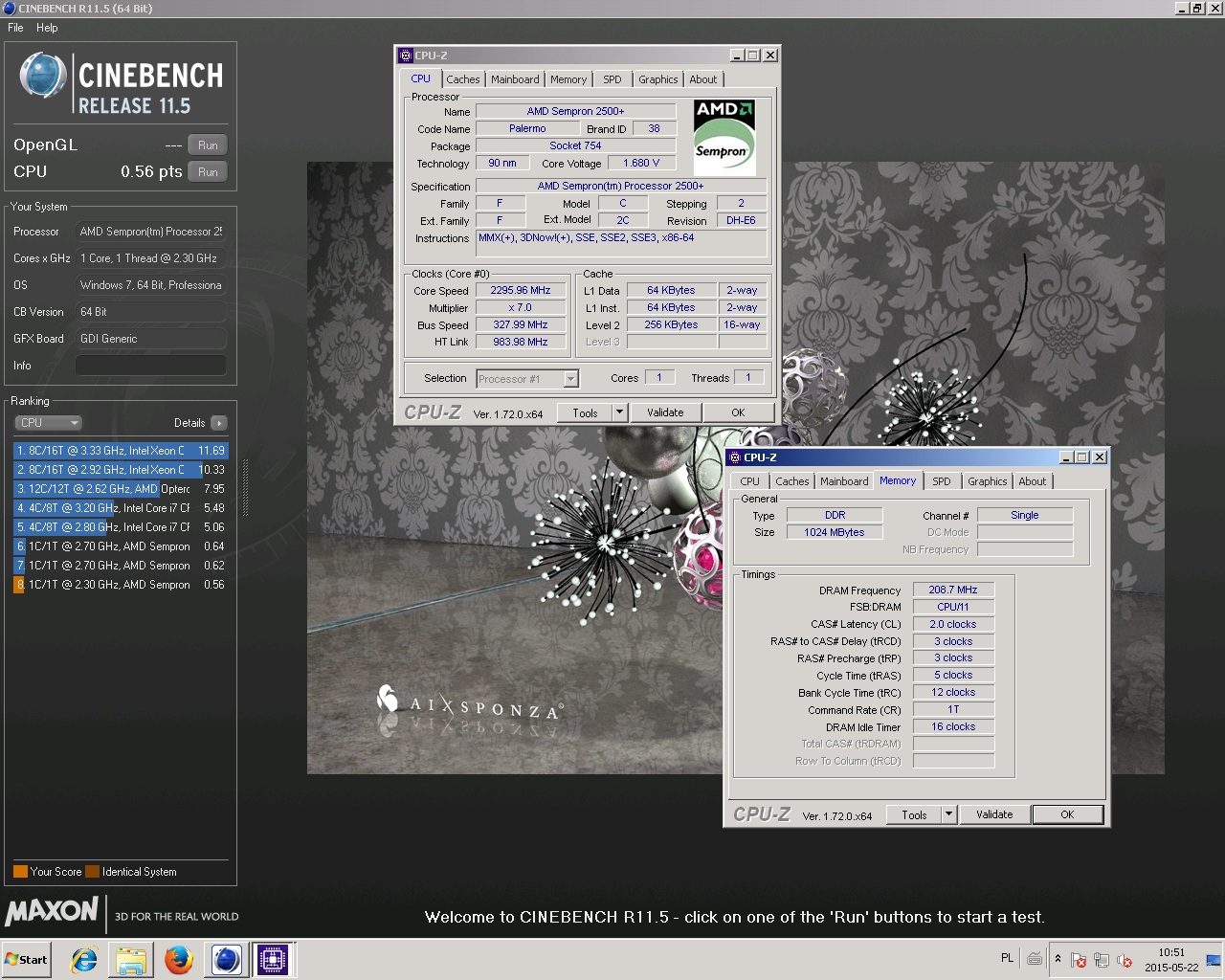
Task: Show hidden tray icons arrow
Action: click(1058, 959)
